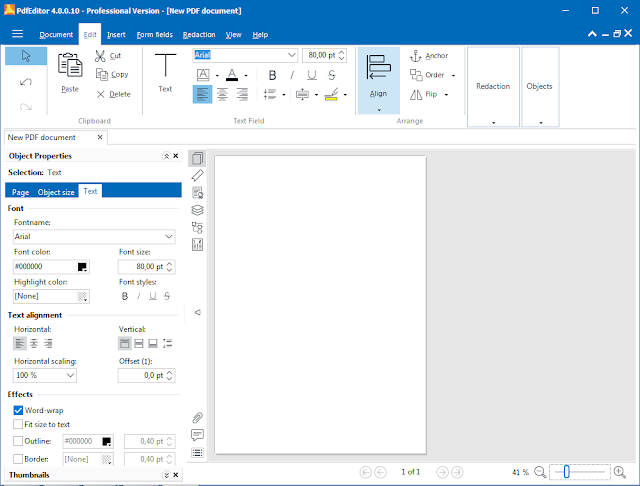Image resolution: width=640 pixels, height=486 pixels.
Task: Open the Insert ribbon tab
Action: [116, 35]
